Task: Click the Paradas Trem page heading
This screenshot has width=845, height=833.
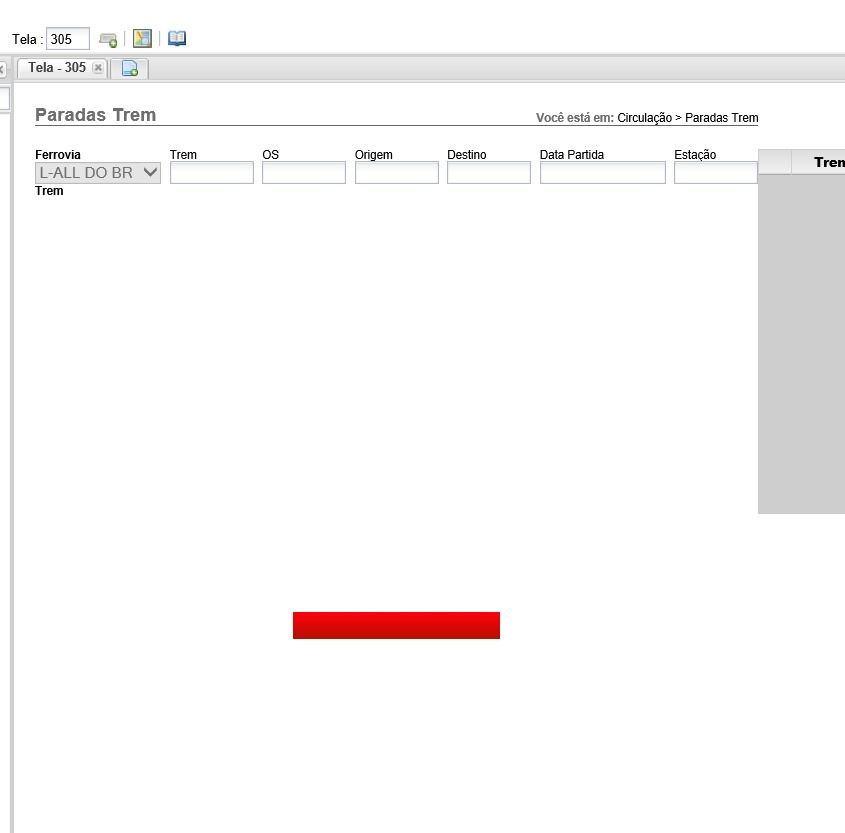Action: coord(95,115)
